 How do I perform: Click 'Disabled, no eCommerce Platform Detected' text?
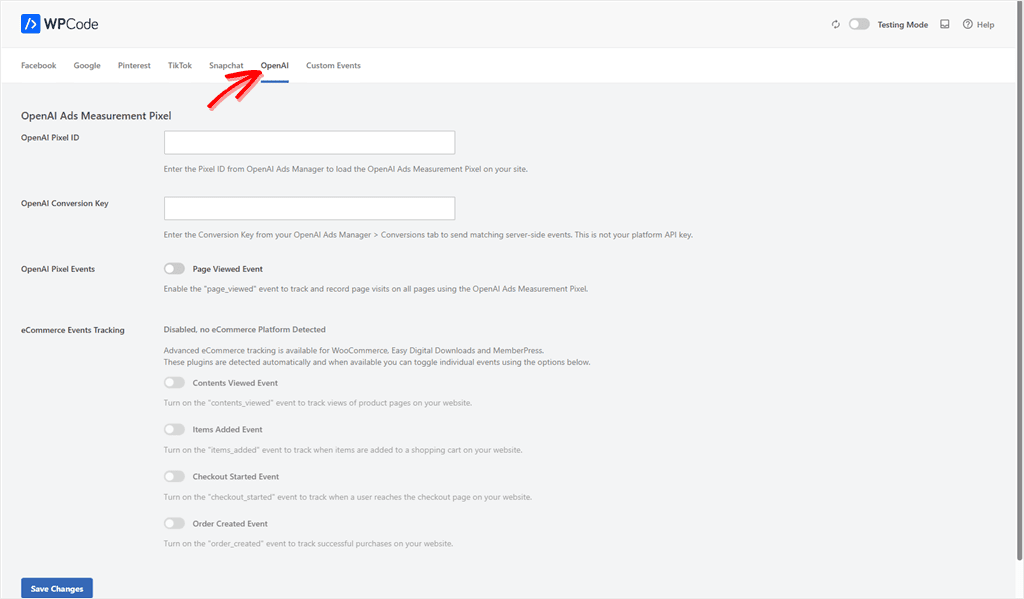pos(244,329)
